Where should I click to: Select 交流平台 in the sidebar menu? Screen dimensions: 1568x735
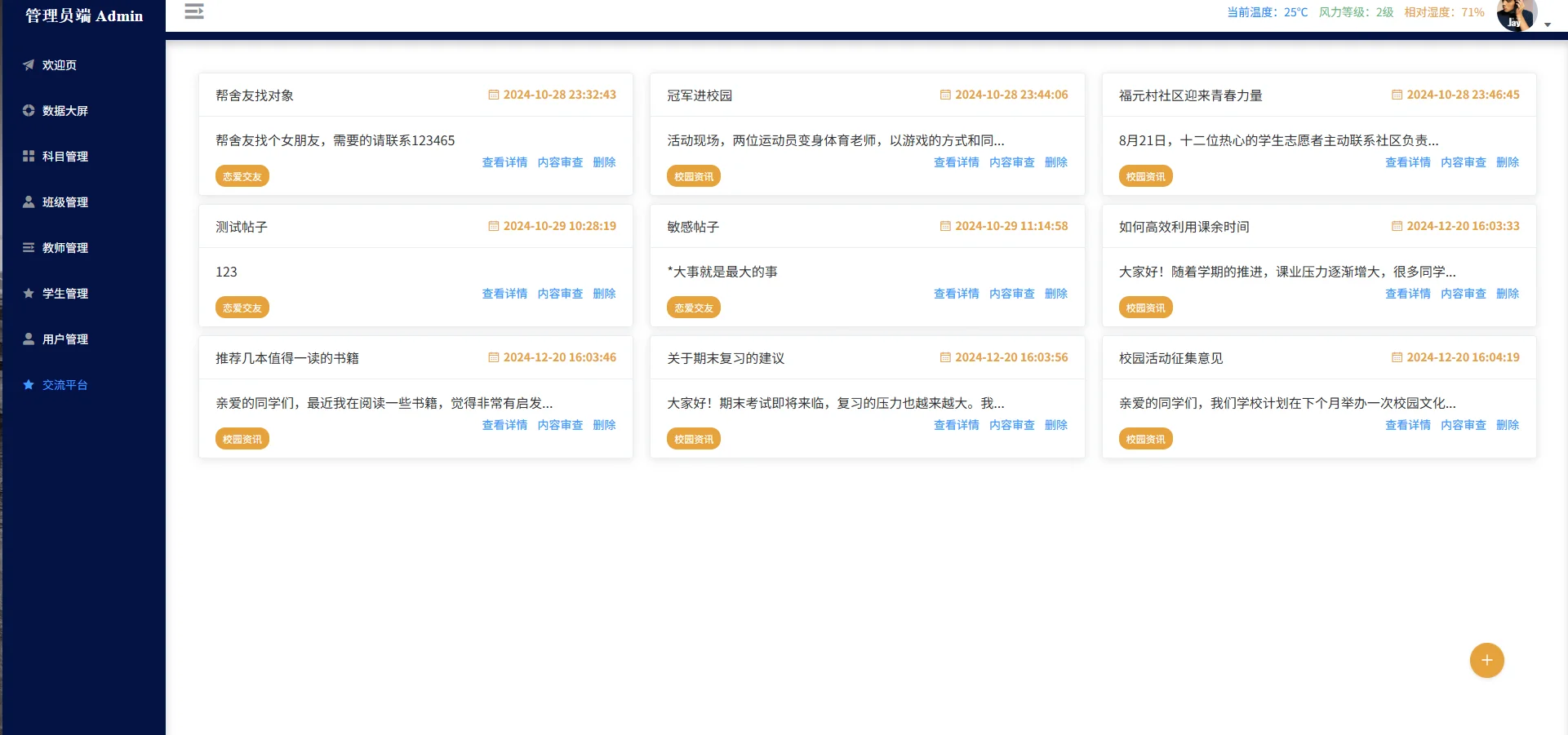[64, 385]
